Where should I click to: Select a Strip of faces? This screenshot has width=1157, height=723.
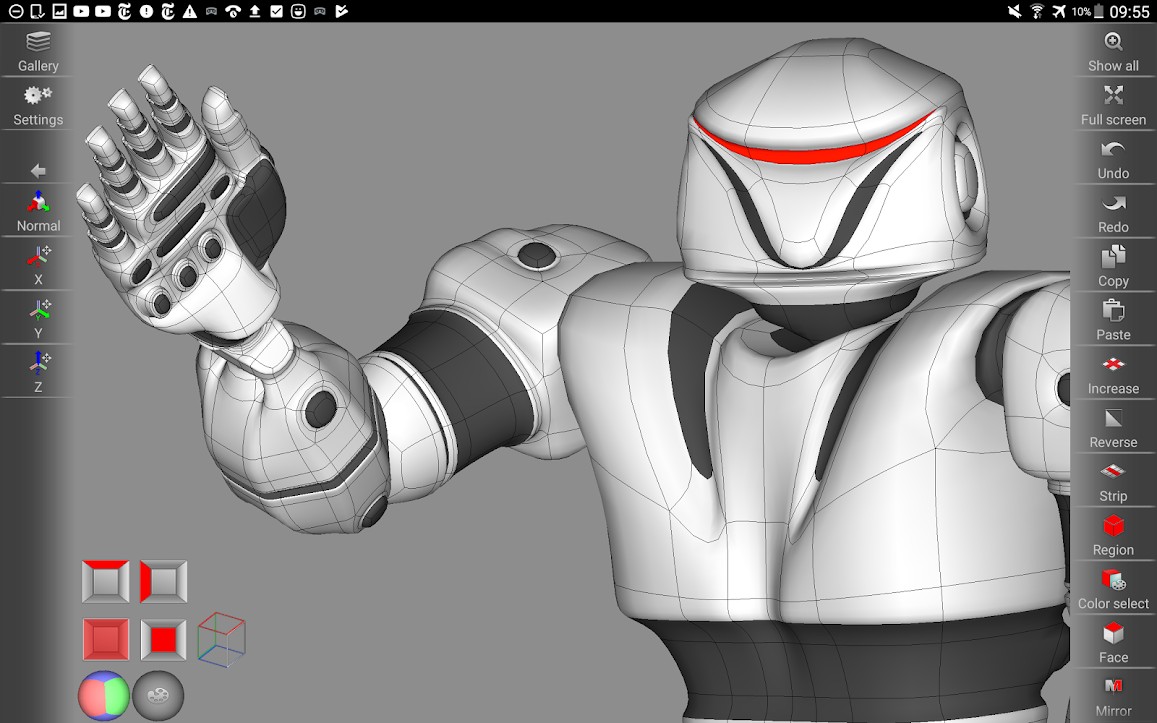(1113, 482)
